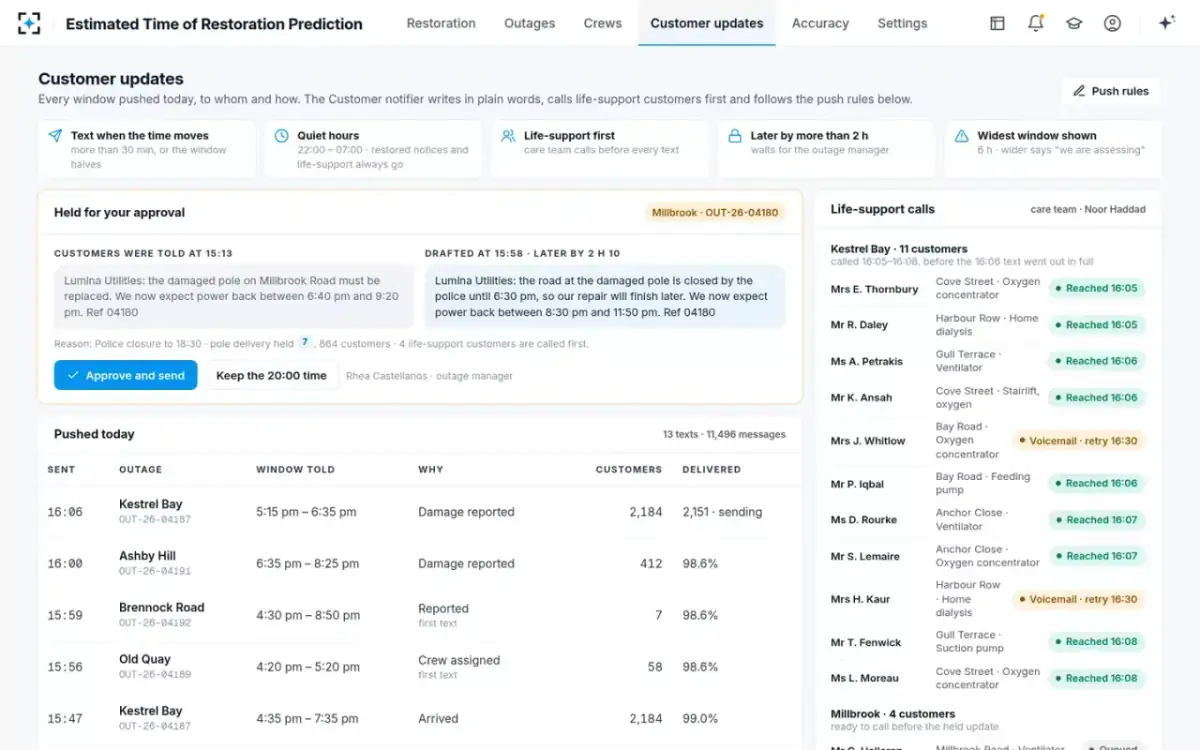
Task: Click the sparkle assistant icon
Action: (1166, 23)
